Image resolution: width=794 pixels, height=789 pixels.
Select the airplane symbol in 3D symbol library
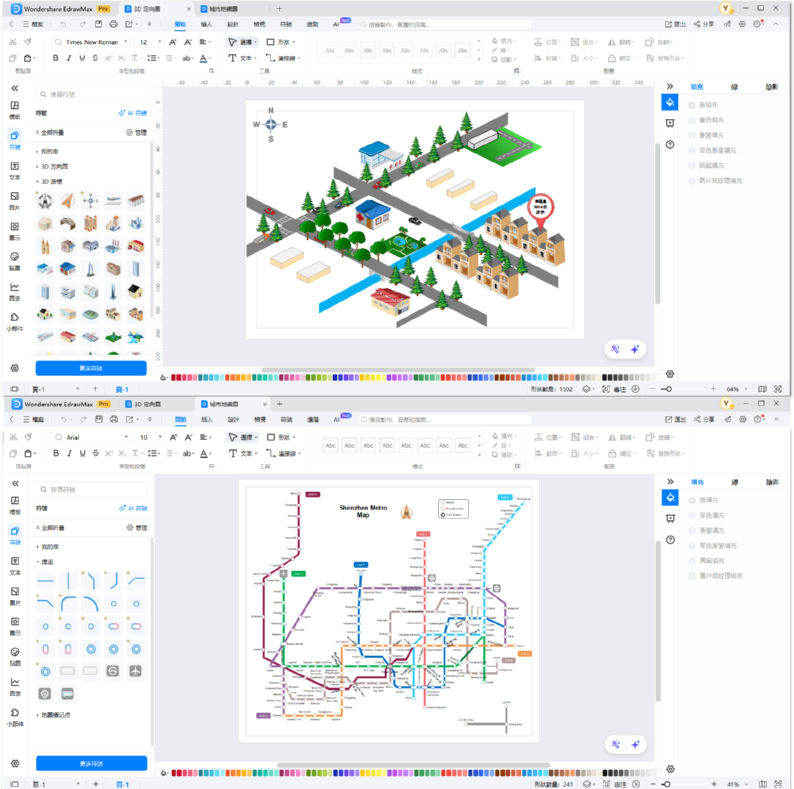(x=113, y=201)
